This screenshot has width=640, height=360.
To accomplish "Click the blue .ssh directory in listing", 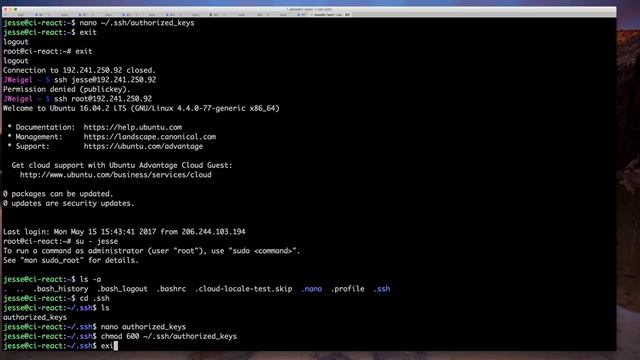I will pos(382,289).
